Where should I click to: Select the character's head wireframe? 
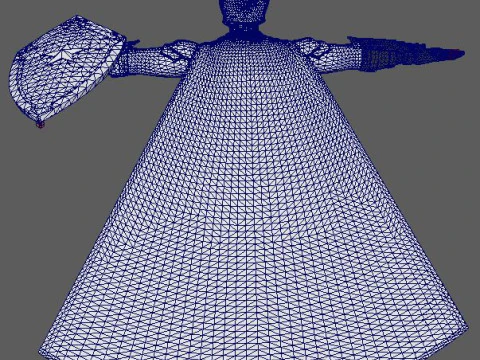243,13
